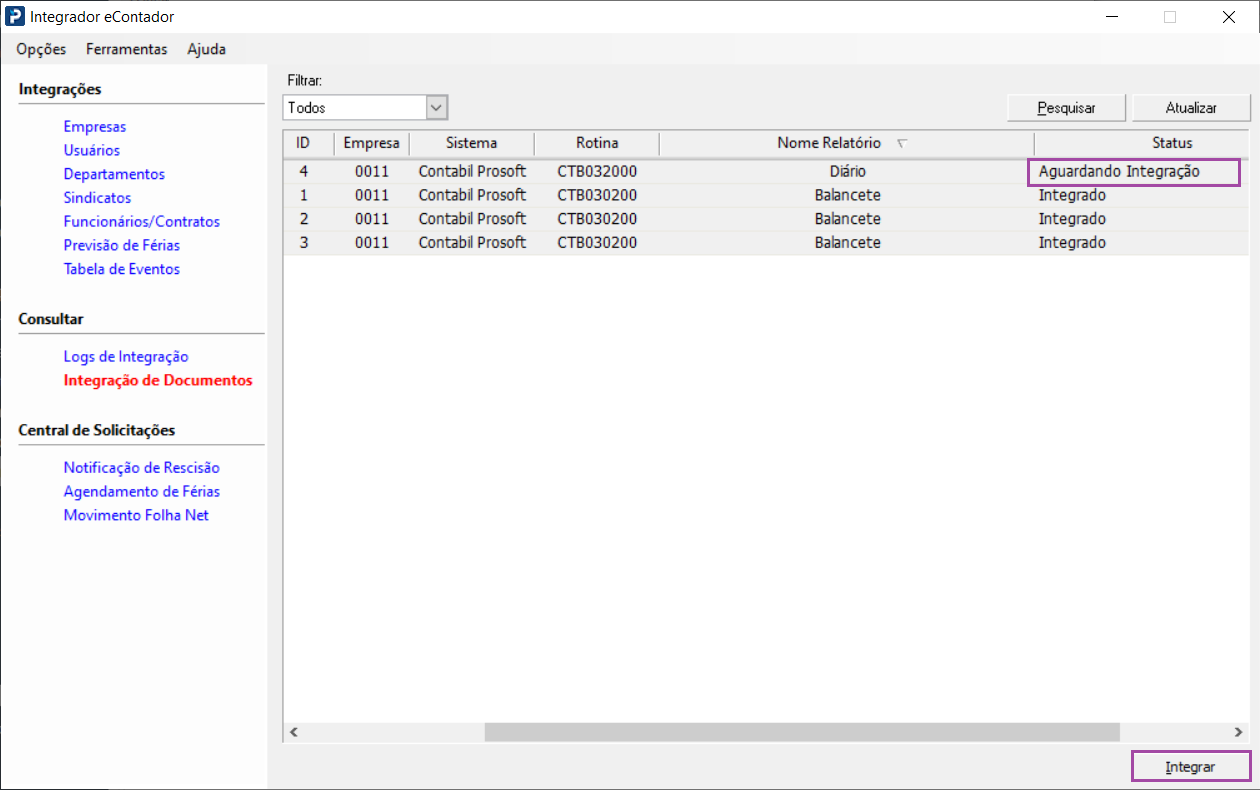Sort by the Status column header
The width and height of the screenshot is (1260, 790).
click(1171, 143)
